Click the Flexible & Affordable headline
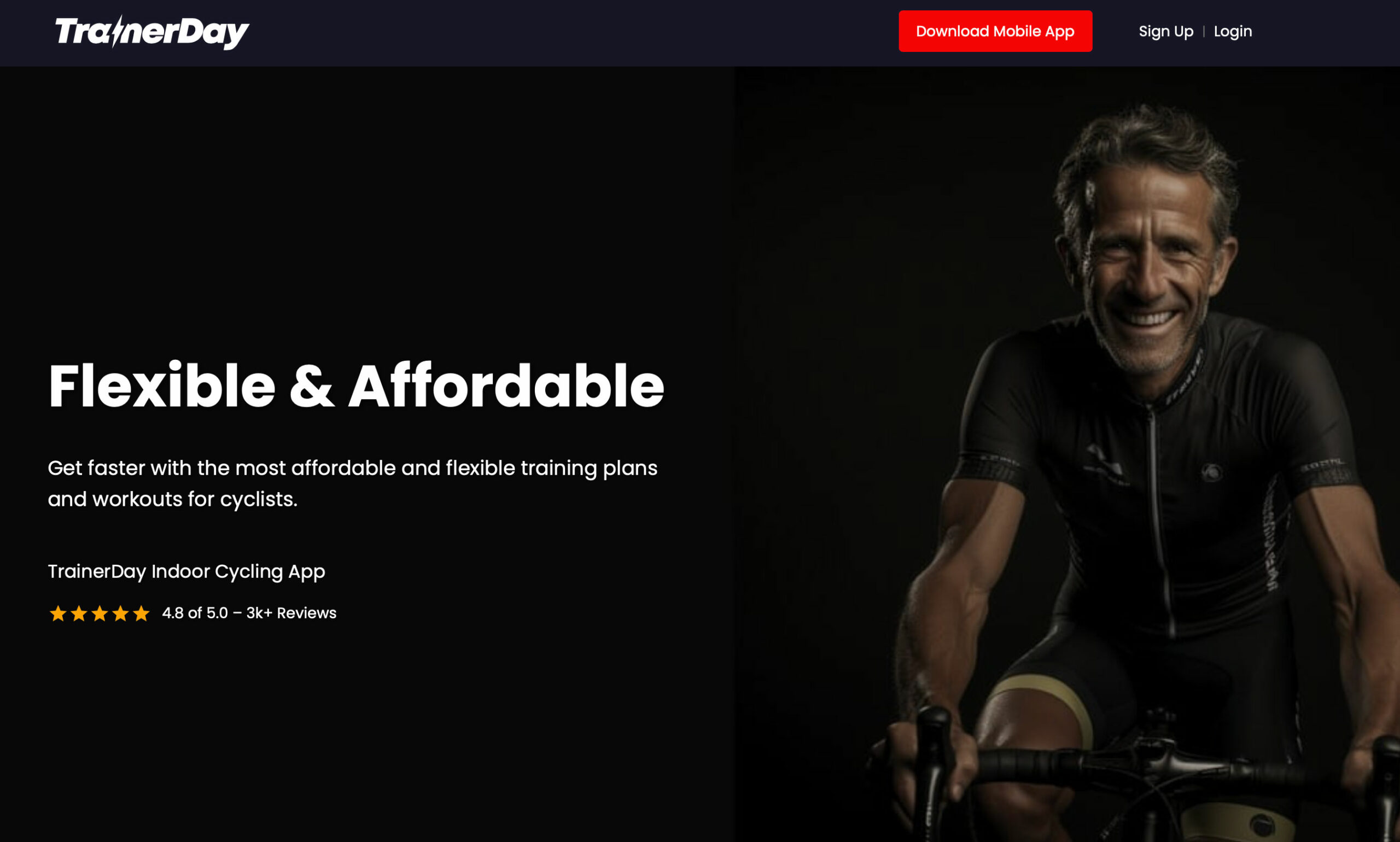 click(x=356, y=386)
